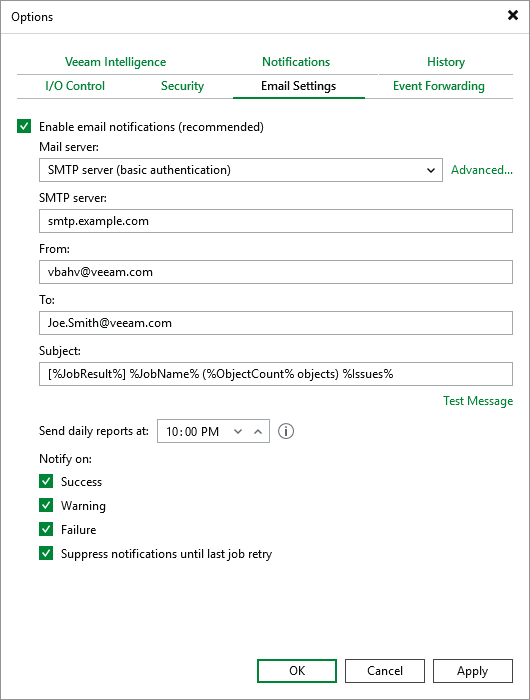Image resolution: width=530 pixels, height=700 pixels.
Task: Click the Cancel button
Action: click(x=385, y=671)
